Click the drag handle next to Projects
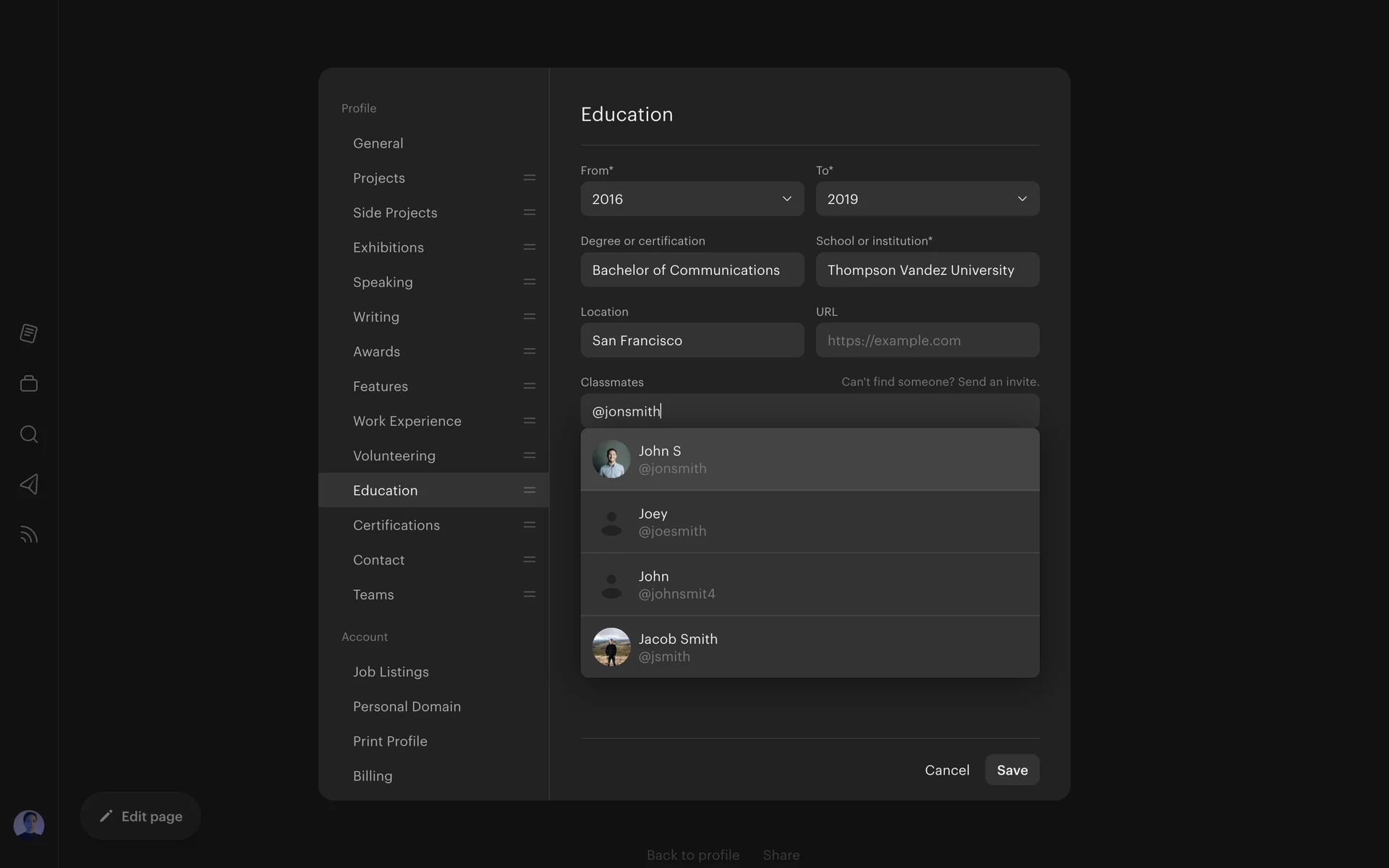1389x868 pixels. point(530,178)
